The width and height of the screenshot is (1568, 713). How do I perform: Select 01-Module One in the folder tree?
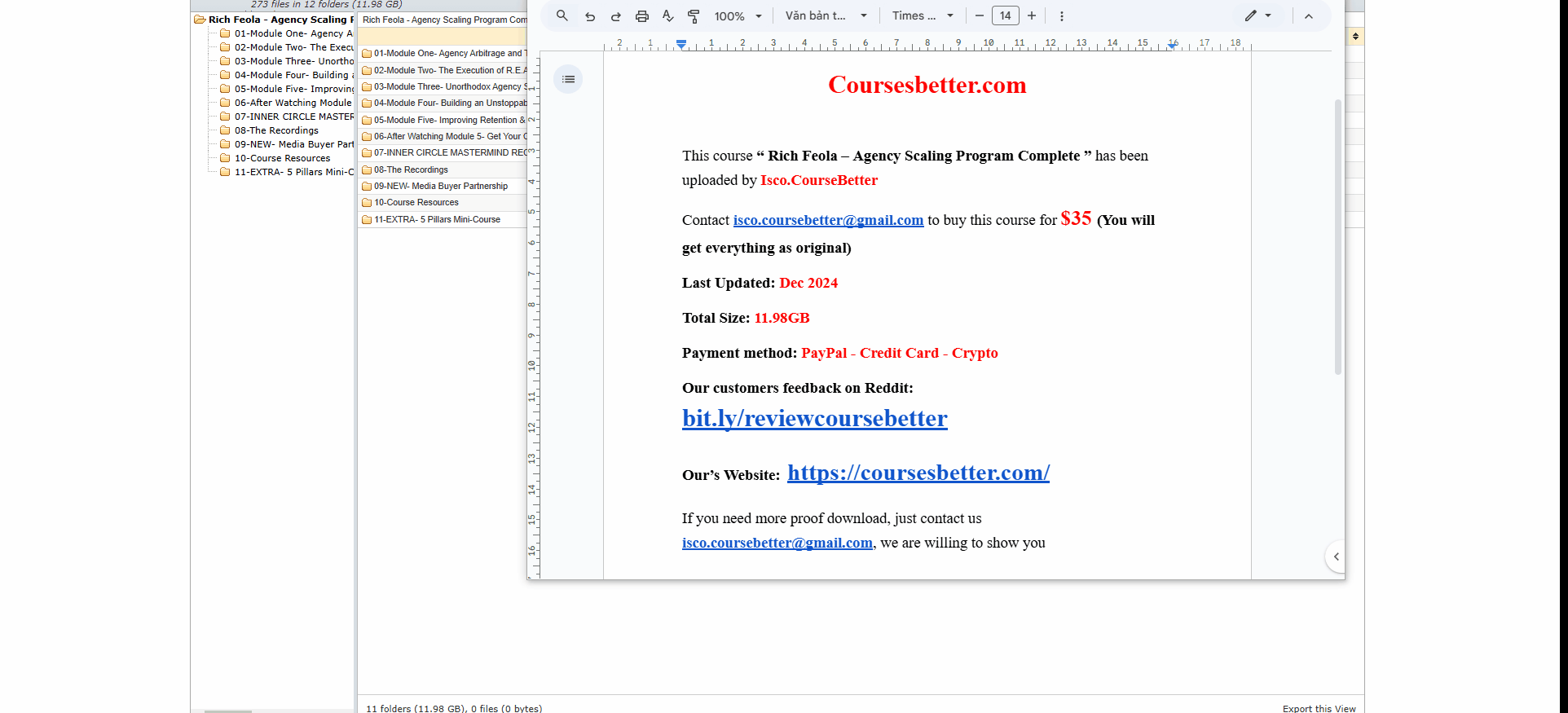point(287,33)
